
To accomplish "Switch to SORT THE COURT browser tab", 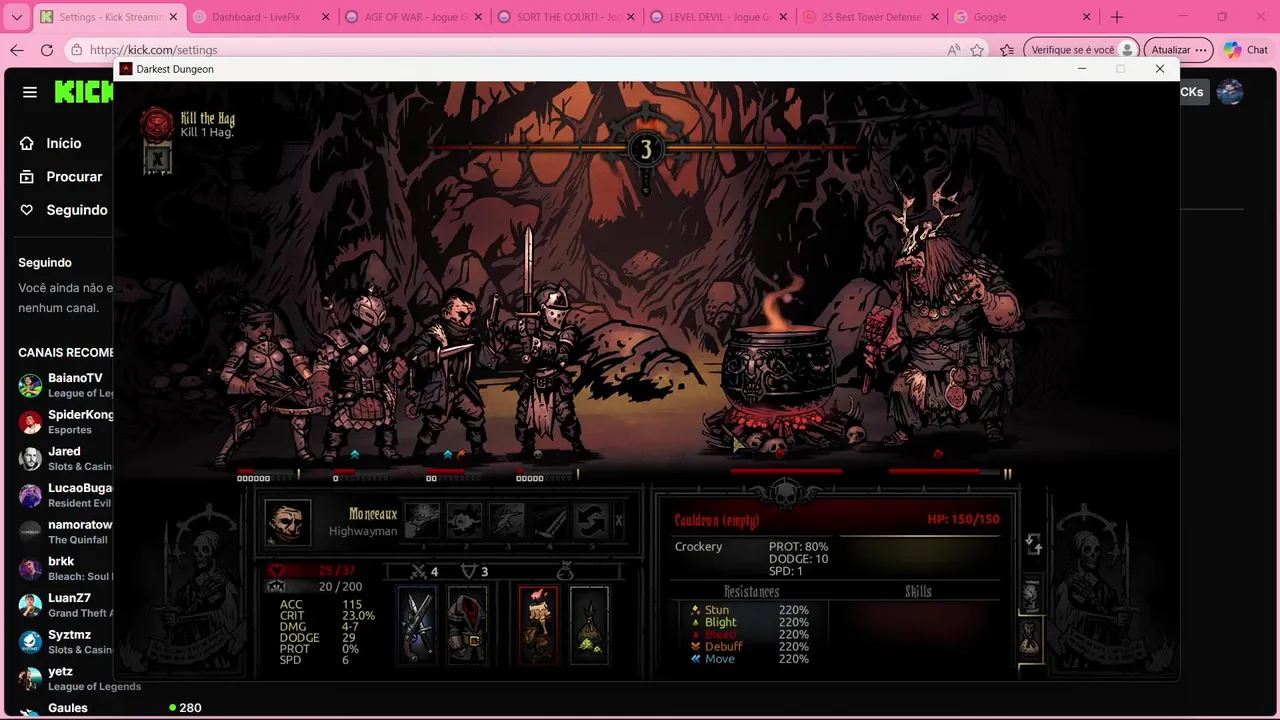I will 564,17.
